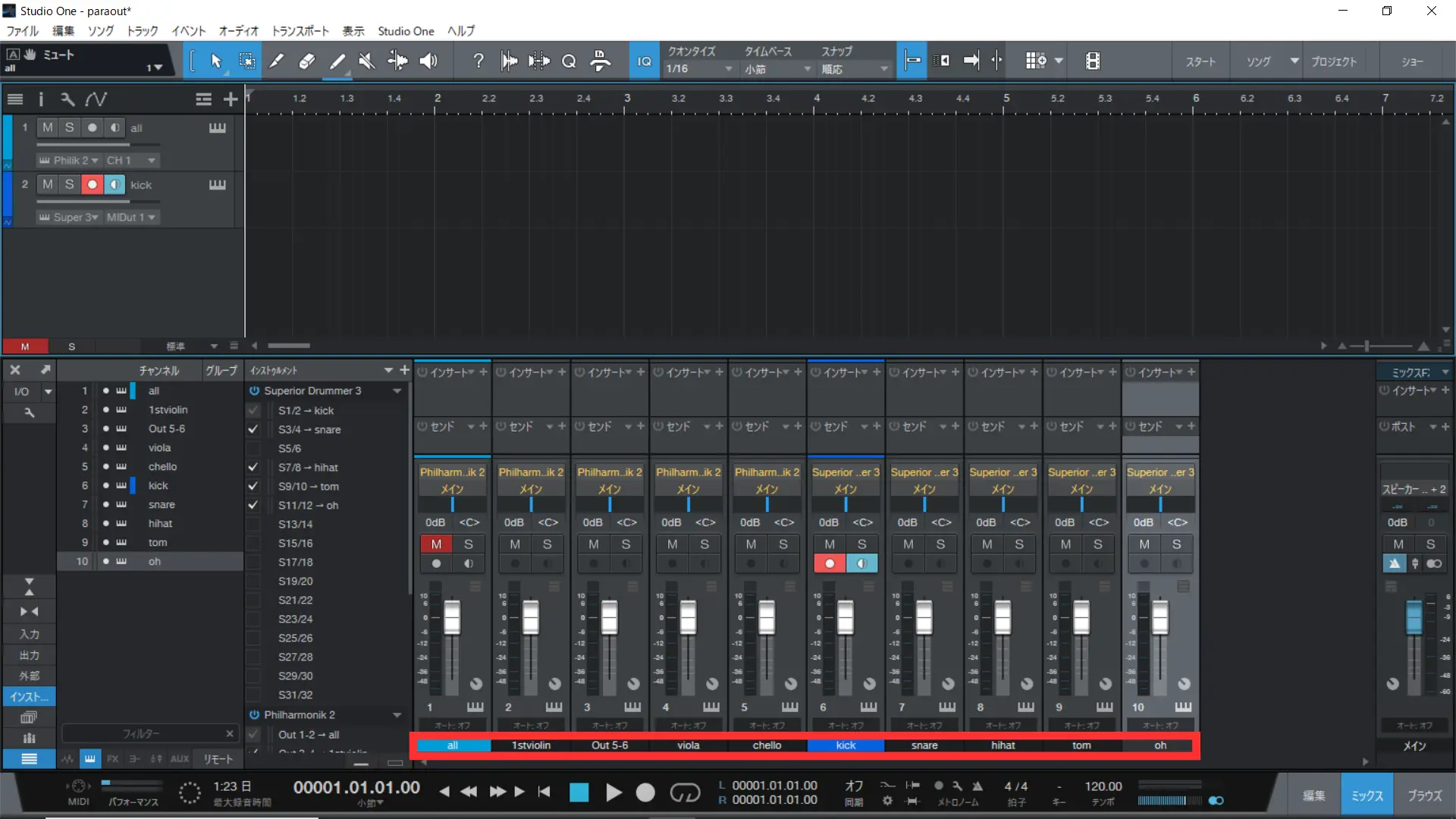
Task: Open the スタート page button
Action: pyautogui.click(x=1200, y=61)
